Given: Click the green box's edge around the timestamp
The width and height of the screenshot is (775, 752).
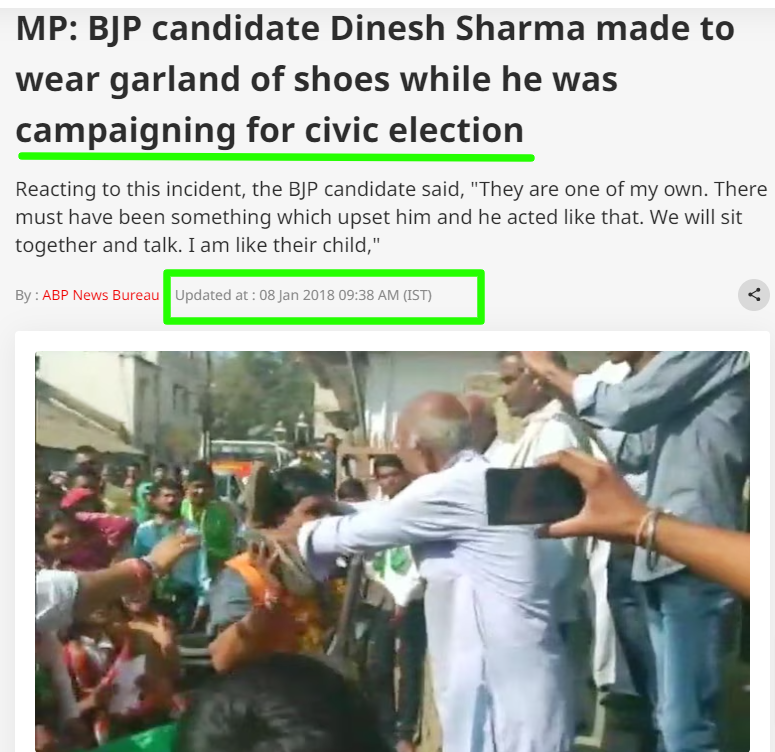Looking at the screenshot, I should pos(324,272).
